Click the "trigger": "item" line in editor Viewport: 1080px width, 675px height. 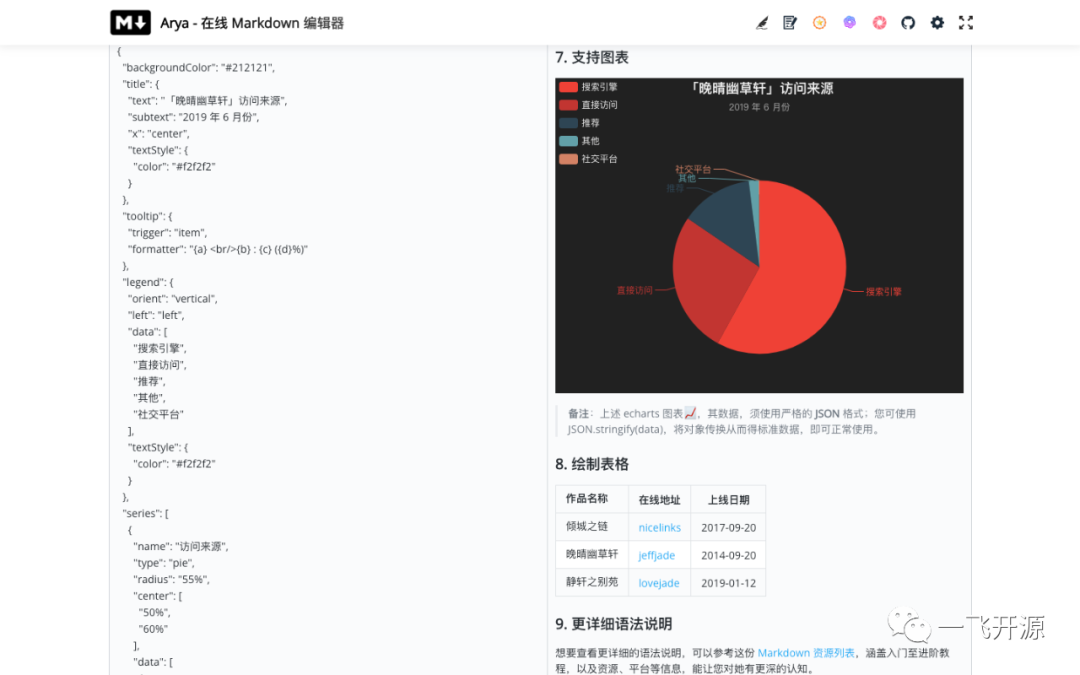point(167,233)
